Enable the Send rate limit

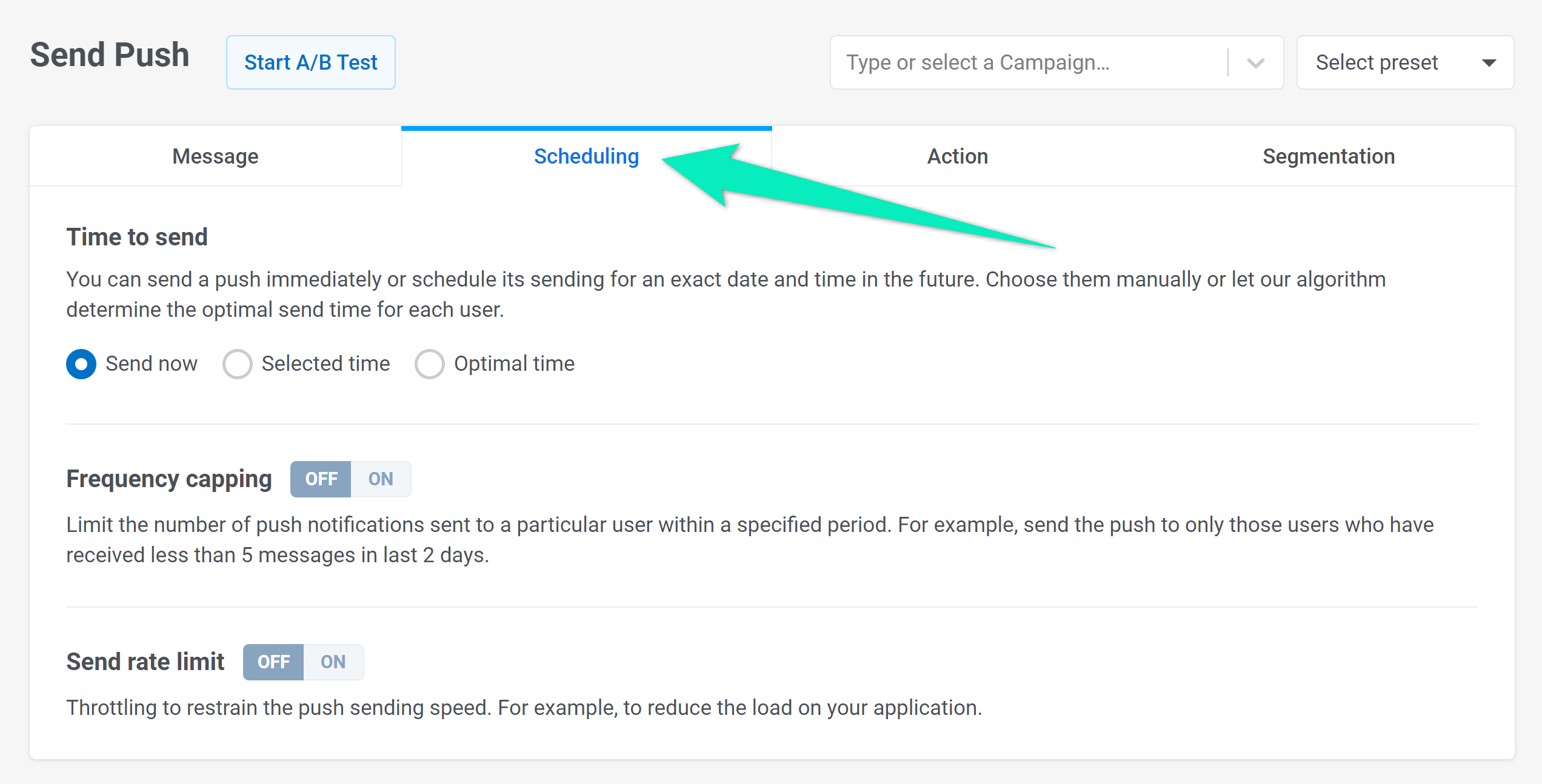[333, 662]
